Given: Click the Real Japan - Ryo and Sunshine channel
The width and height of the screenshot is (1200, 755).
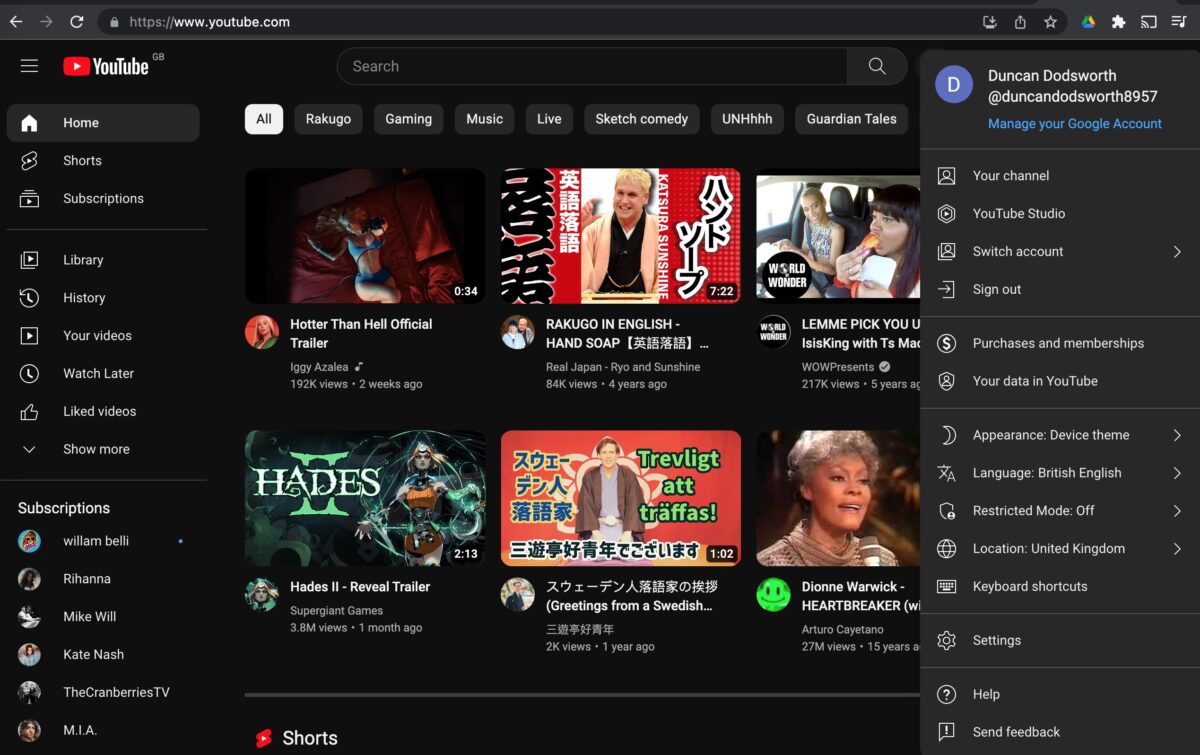Looking at the screenshot, I should [623, 367].
